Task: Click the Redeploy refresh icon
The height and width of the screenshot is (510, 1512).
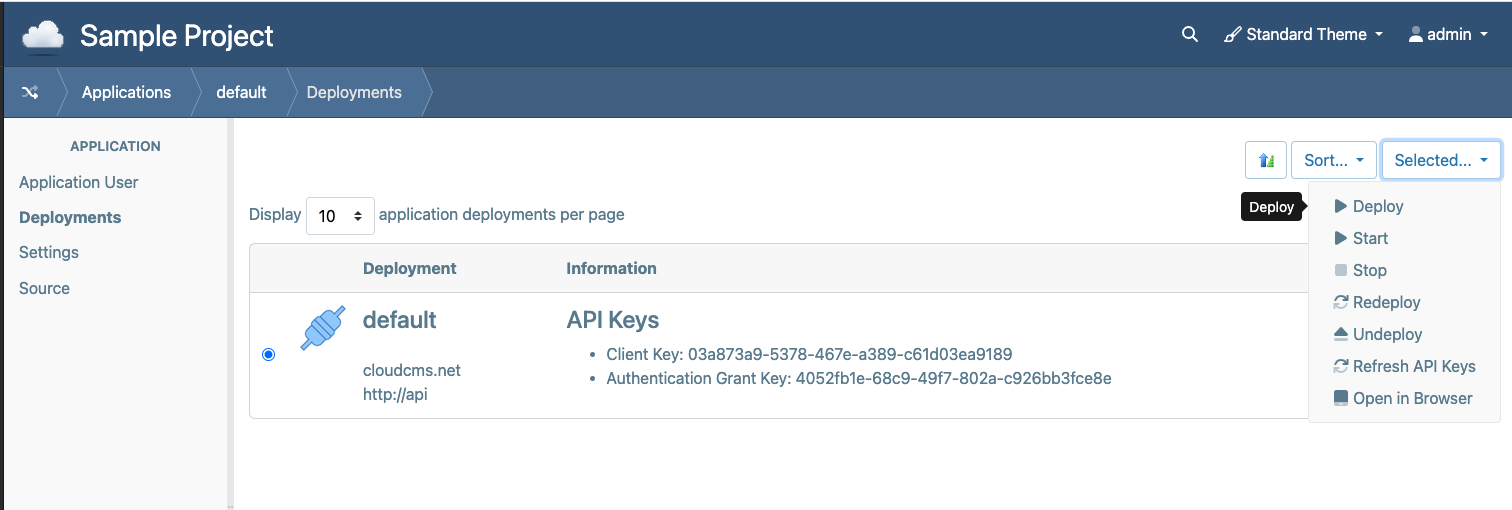Action: (x=1341, y=302)
